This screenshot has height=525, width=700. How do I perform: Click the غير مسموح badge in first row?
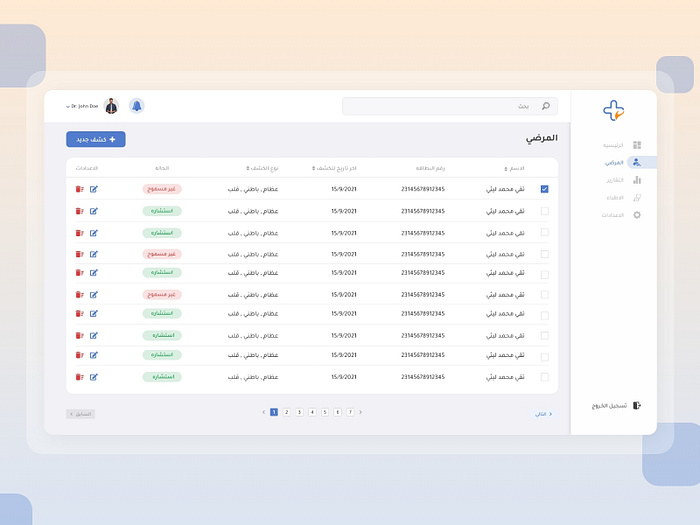[162, 189]
